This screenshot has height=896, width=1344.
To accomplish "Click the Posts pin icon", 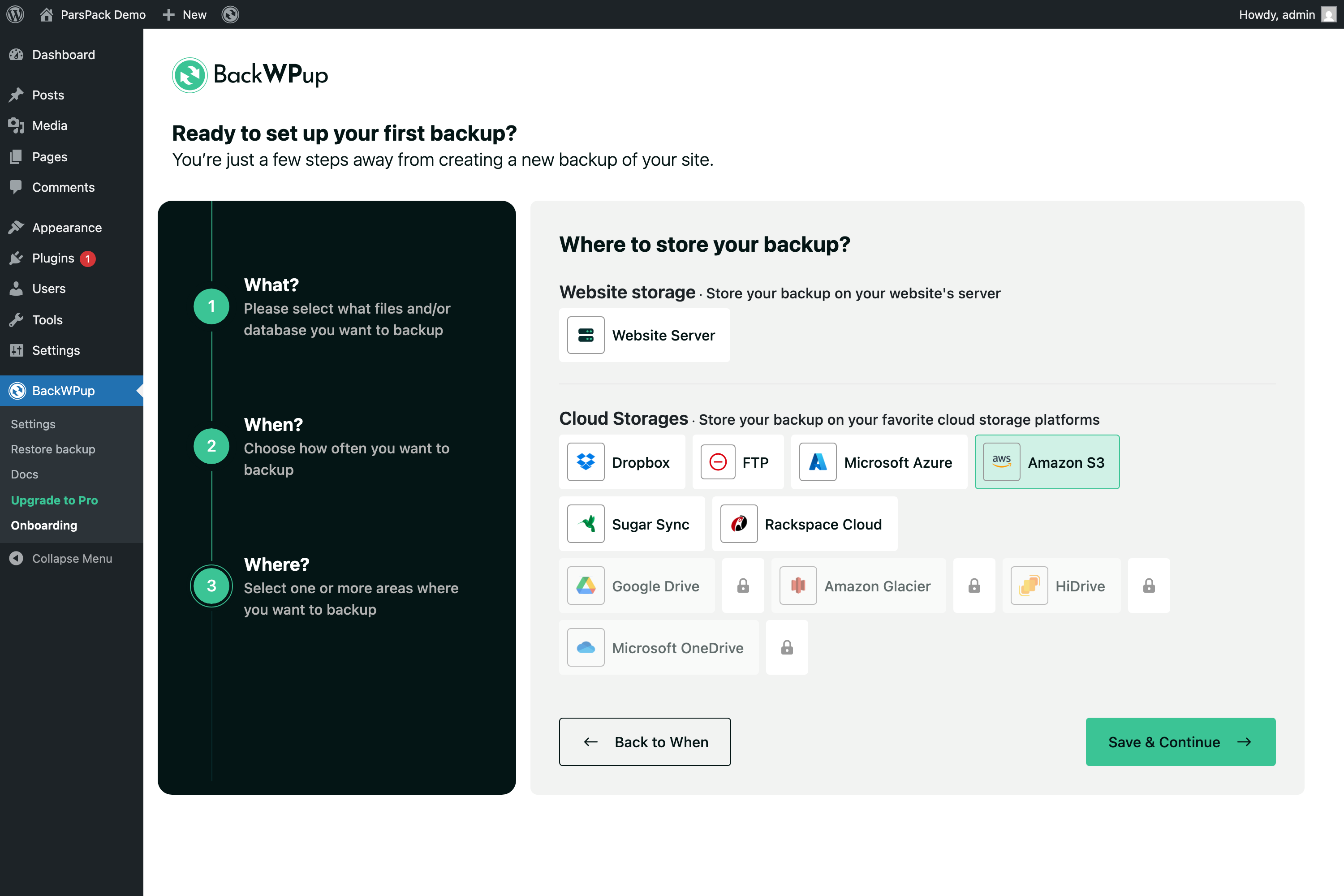I will [16, 95].
